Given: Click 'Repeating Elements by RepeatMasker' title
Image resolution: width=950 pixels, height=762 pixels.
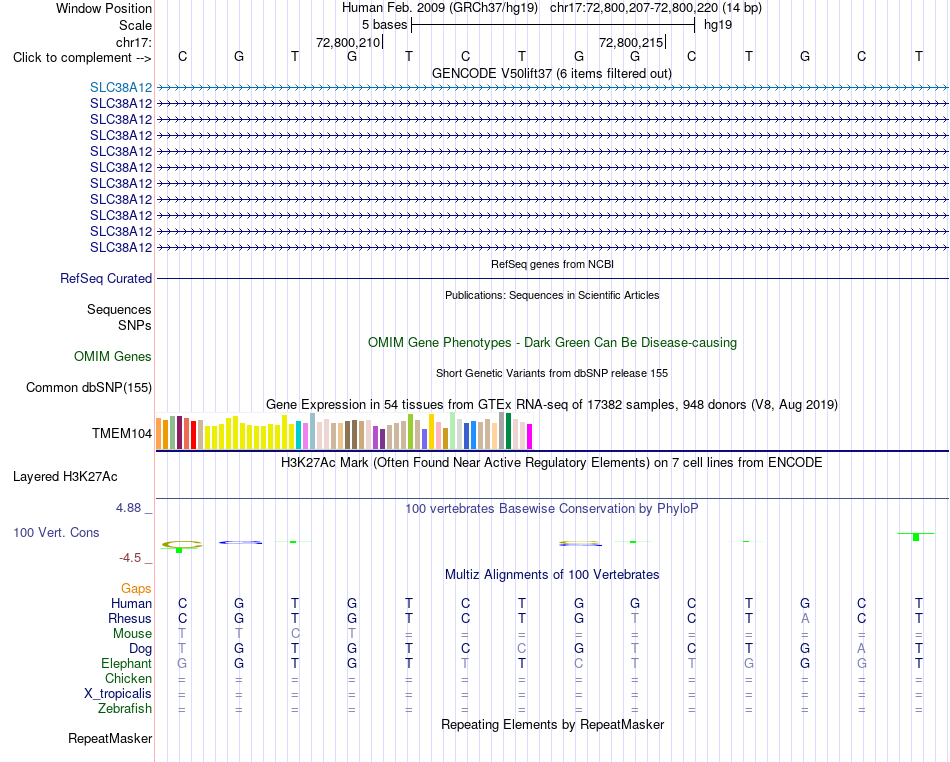Looking at the screenshot, I should click(553, 725).
